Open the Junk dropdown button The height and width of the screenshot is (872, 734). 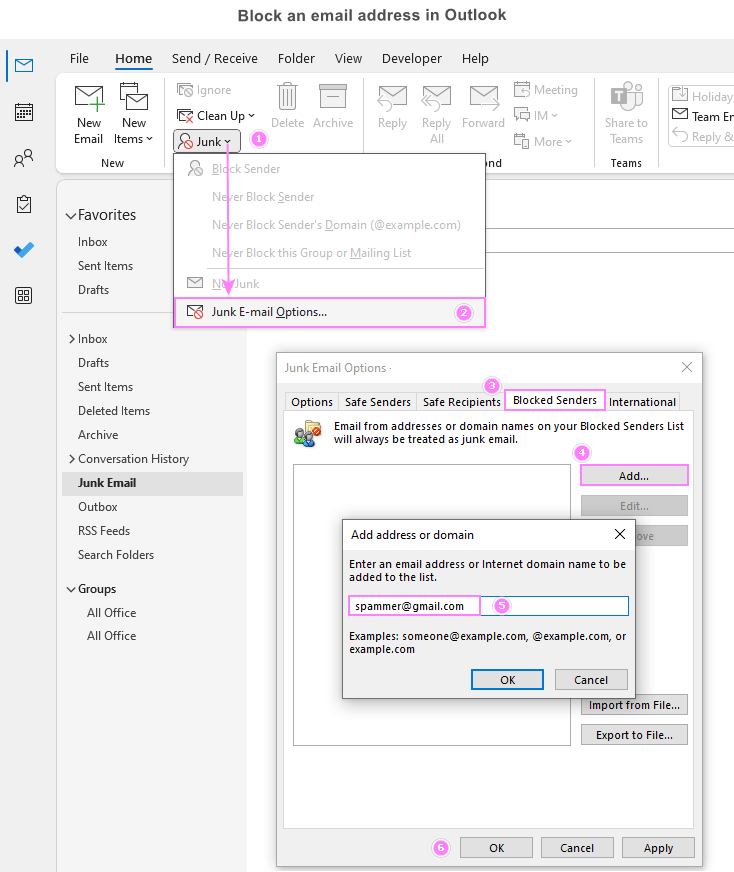[207, 141]
